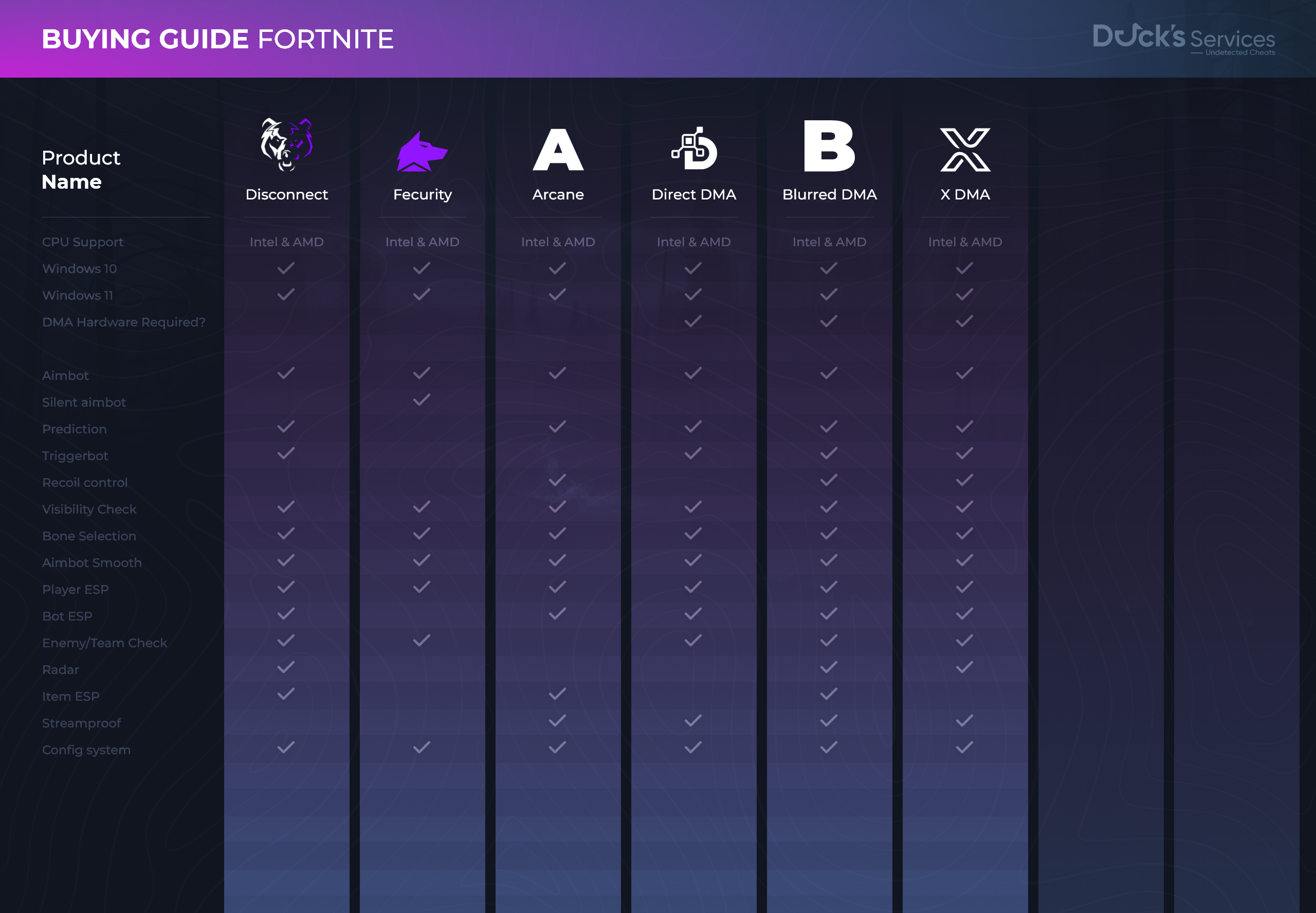Click Arcane's Recoil control checkmark
This screenshot has width=1316, height=913.
(x=557, y=480)
